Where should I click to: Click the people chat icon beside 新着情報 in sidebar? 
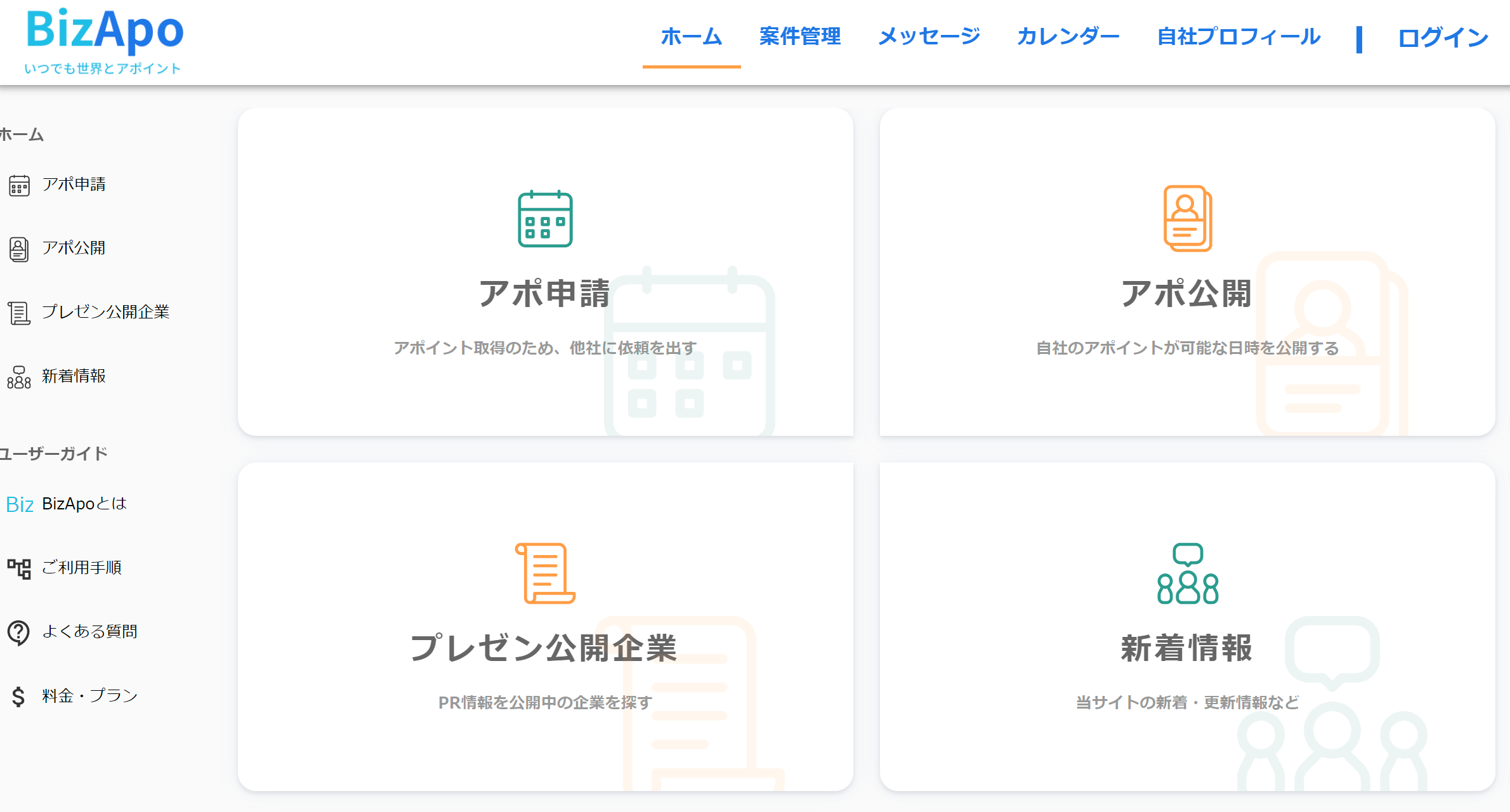point(19,377)
